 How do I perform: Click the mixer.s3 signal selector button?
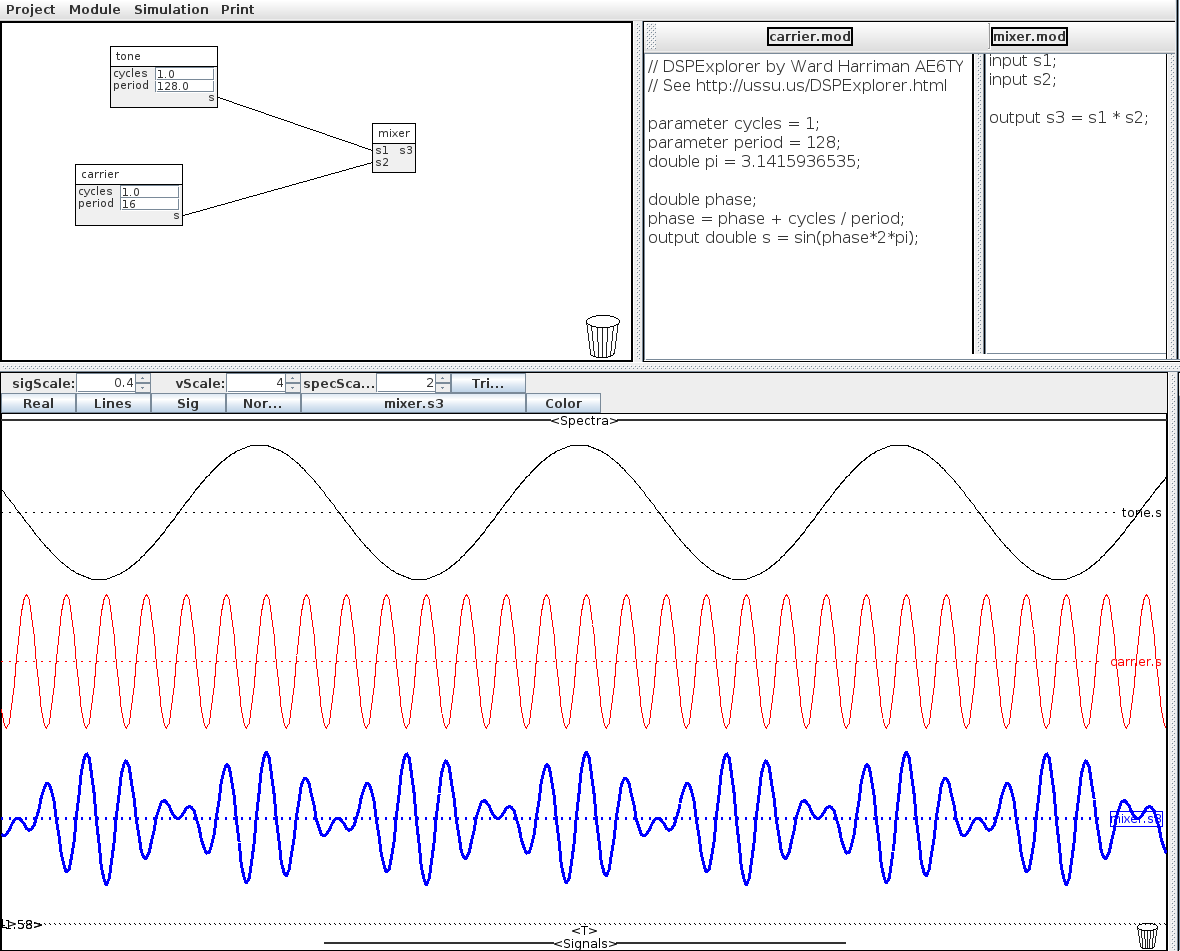tap(413, 403)
